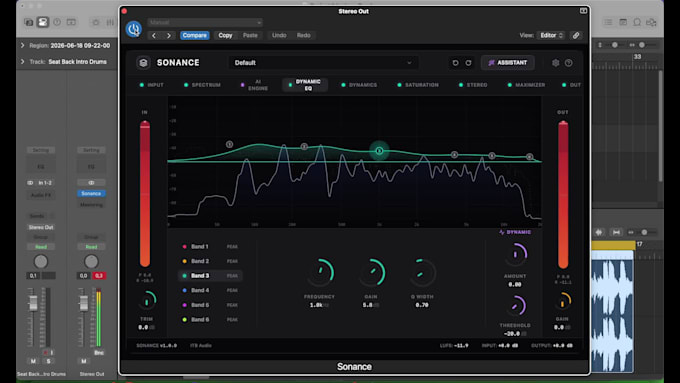This screenshot has height=383, width=680.
Task: Select the Dynamic EQ tab
Action: pos(305,85)
